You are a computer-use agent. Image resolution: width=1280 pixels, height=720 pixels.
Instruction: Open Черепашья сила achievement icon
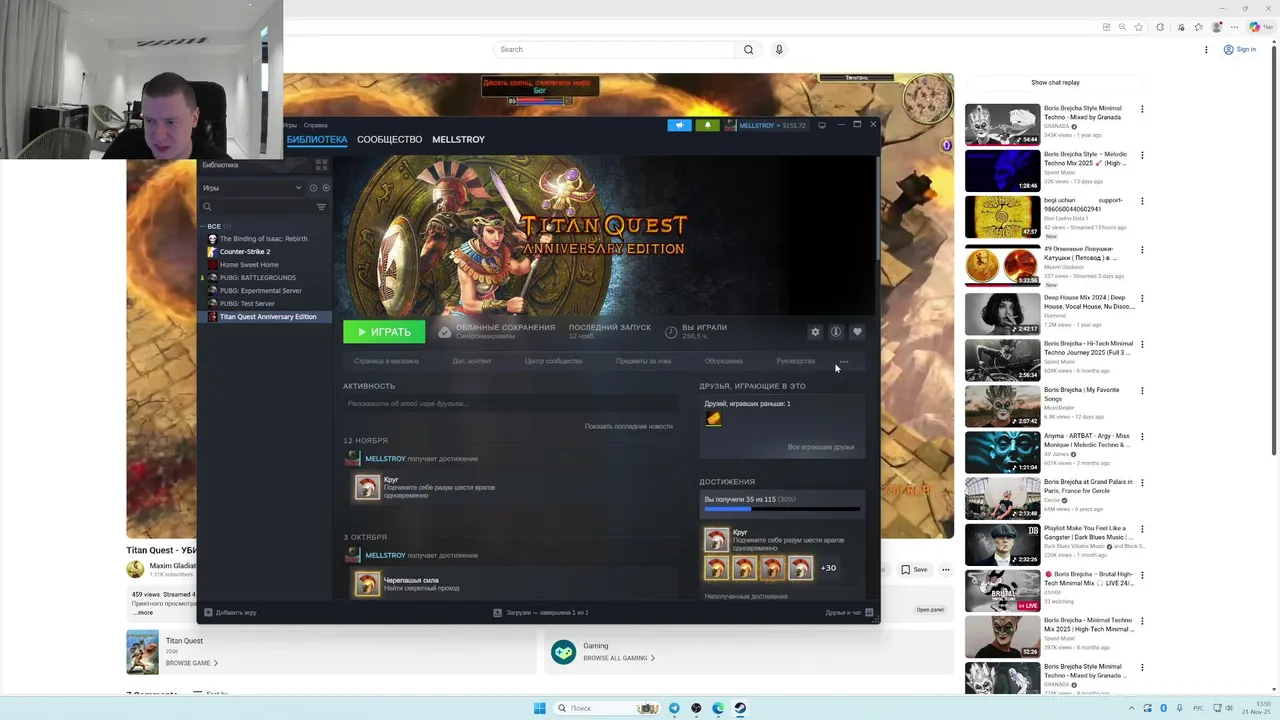tap(367, 584)
